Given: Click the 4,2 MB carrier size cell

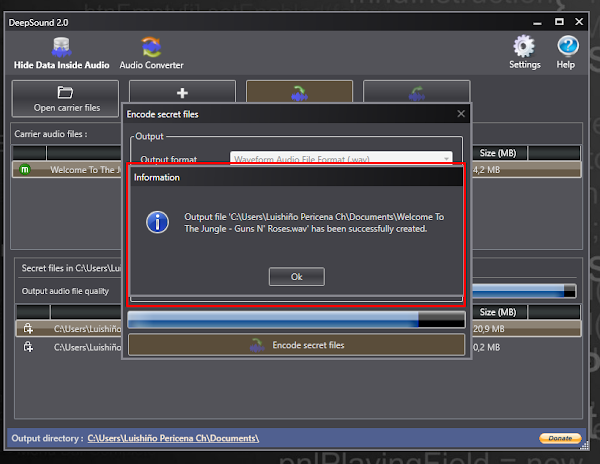Looking at the screenshot, I should click(x=486, y=170).
